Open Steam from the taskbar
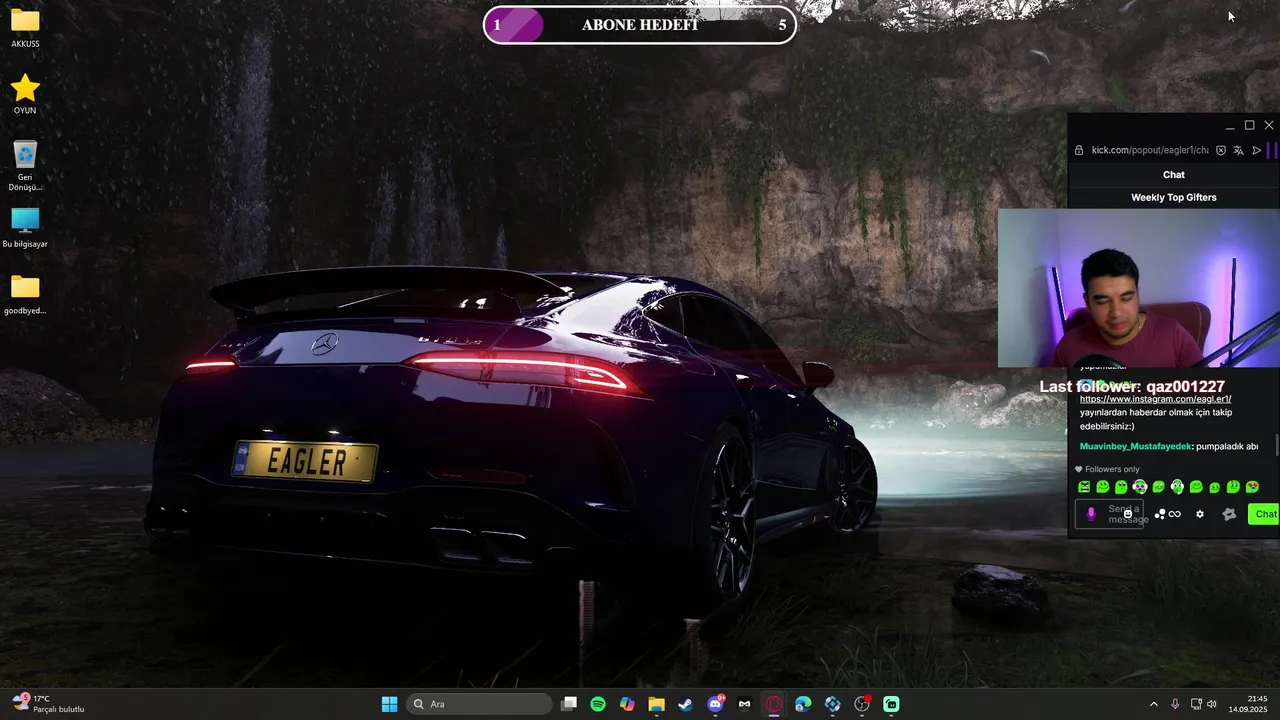Screen dimensions: 1280x720 click(685, 704)
